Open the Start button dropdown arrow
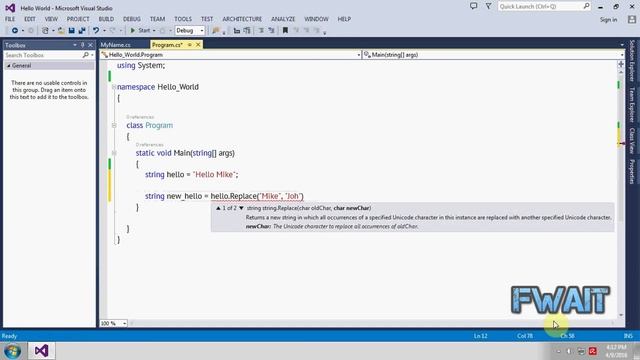Image resolution: width=640 pixels, height=360 pixels. [x=154, y=31]
